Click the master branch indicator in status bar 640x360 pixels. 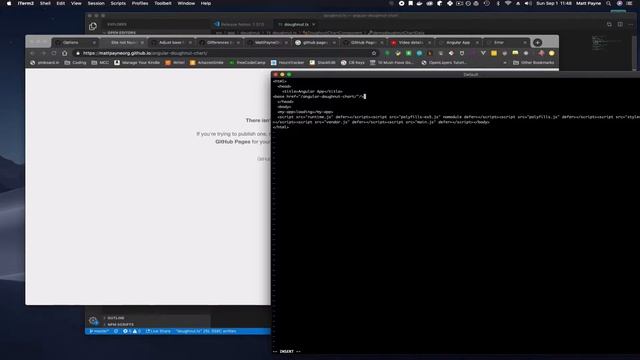tap(99, 331)
